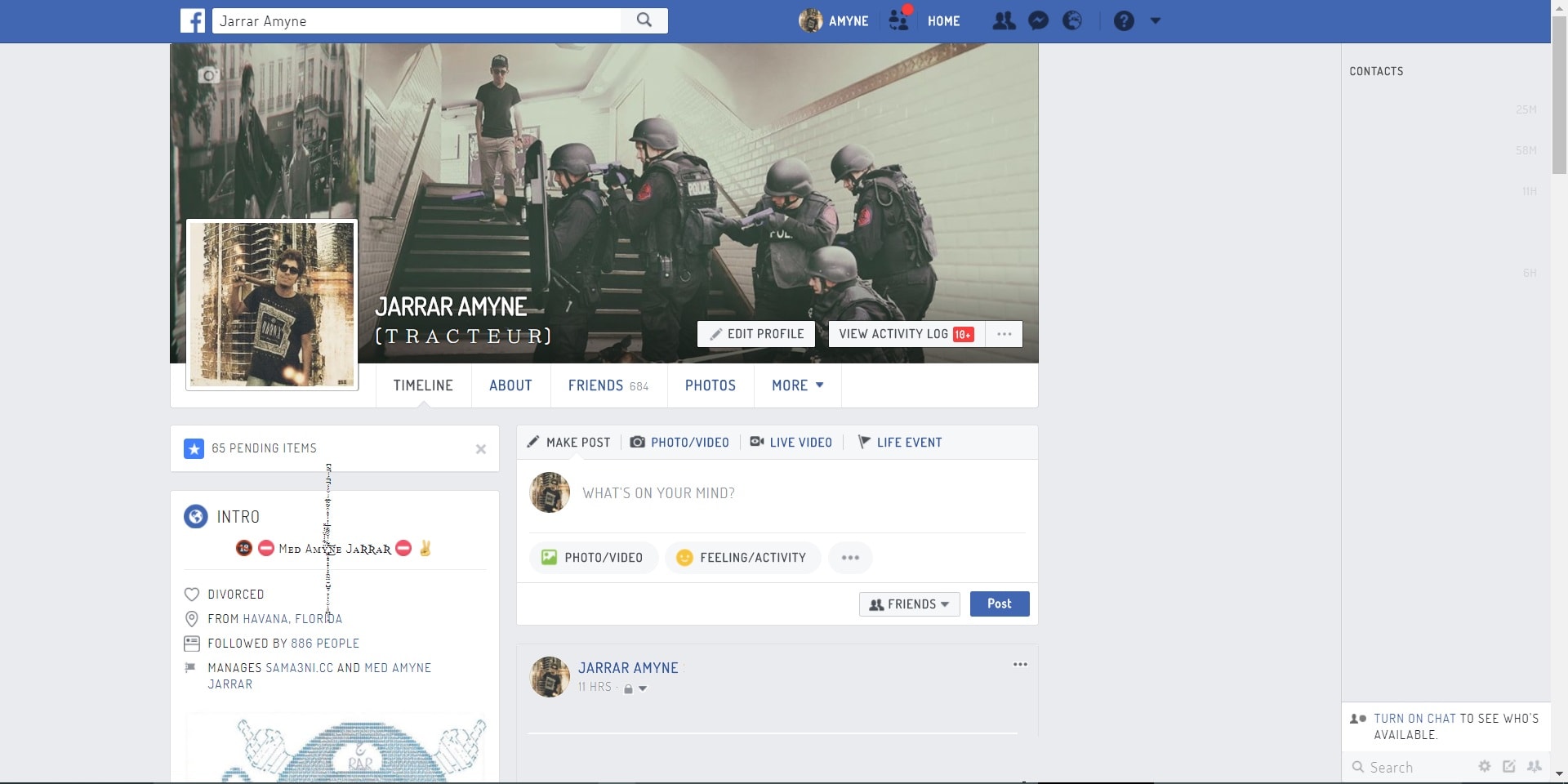Open the AMYNE profile link in top bar
This screenshot has height=784, width=1568.
click(834, 20)
